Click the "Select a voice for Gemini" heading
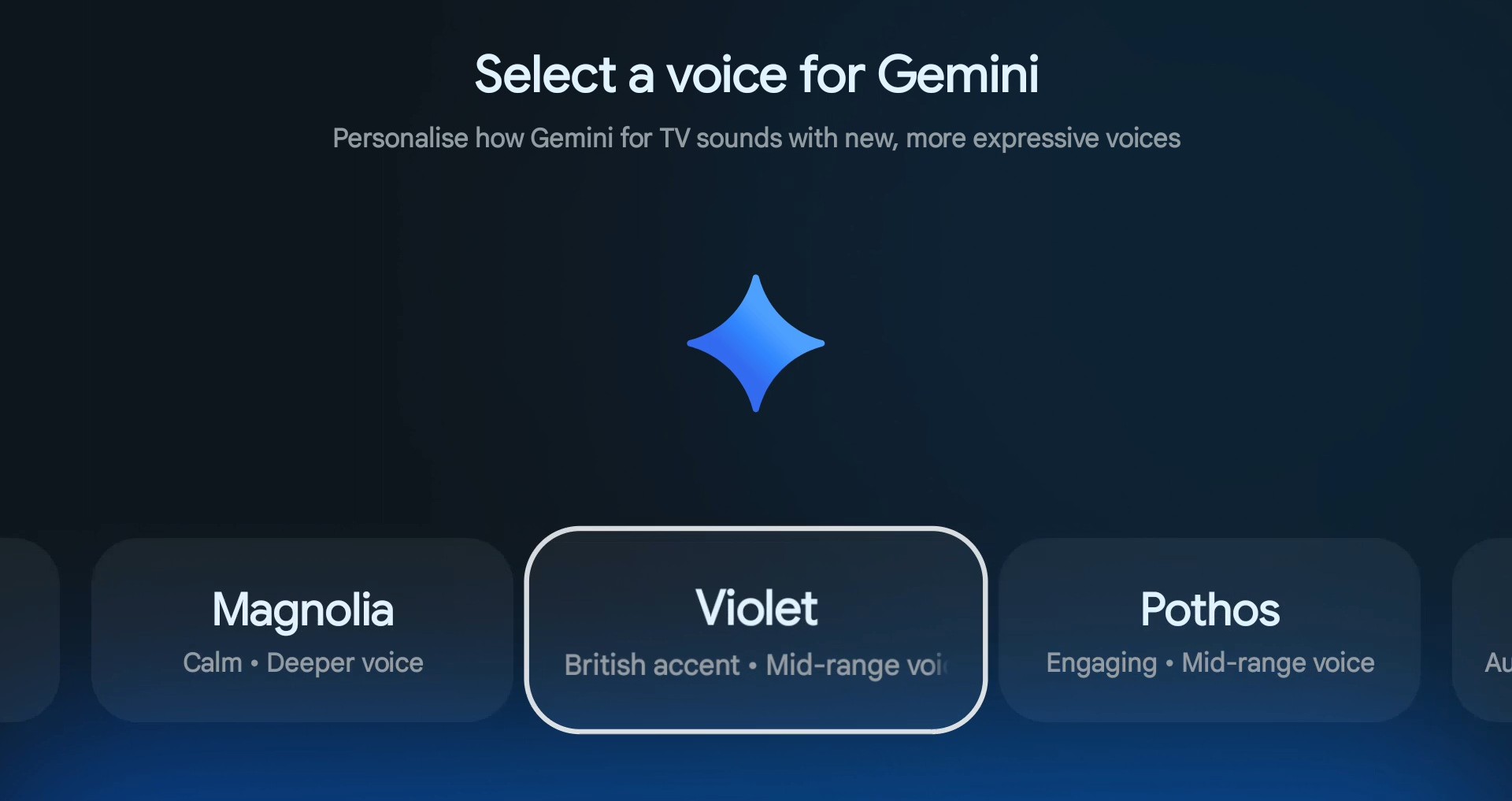1512x801 pixels. (x=756, y=75)
